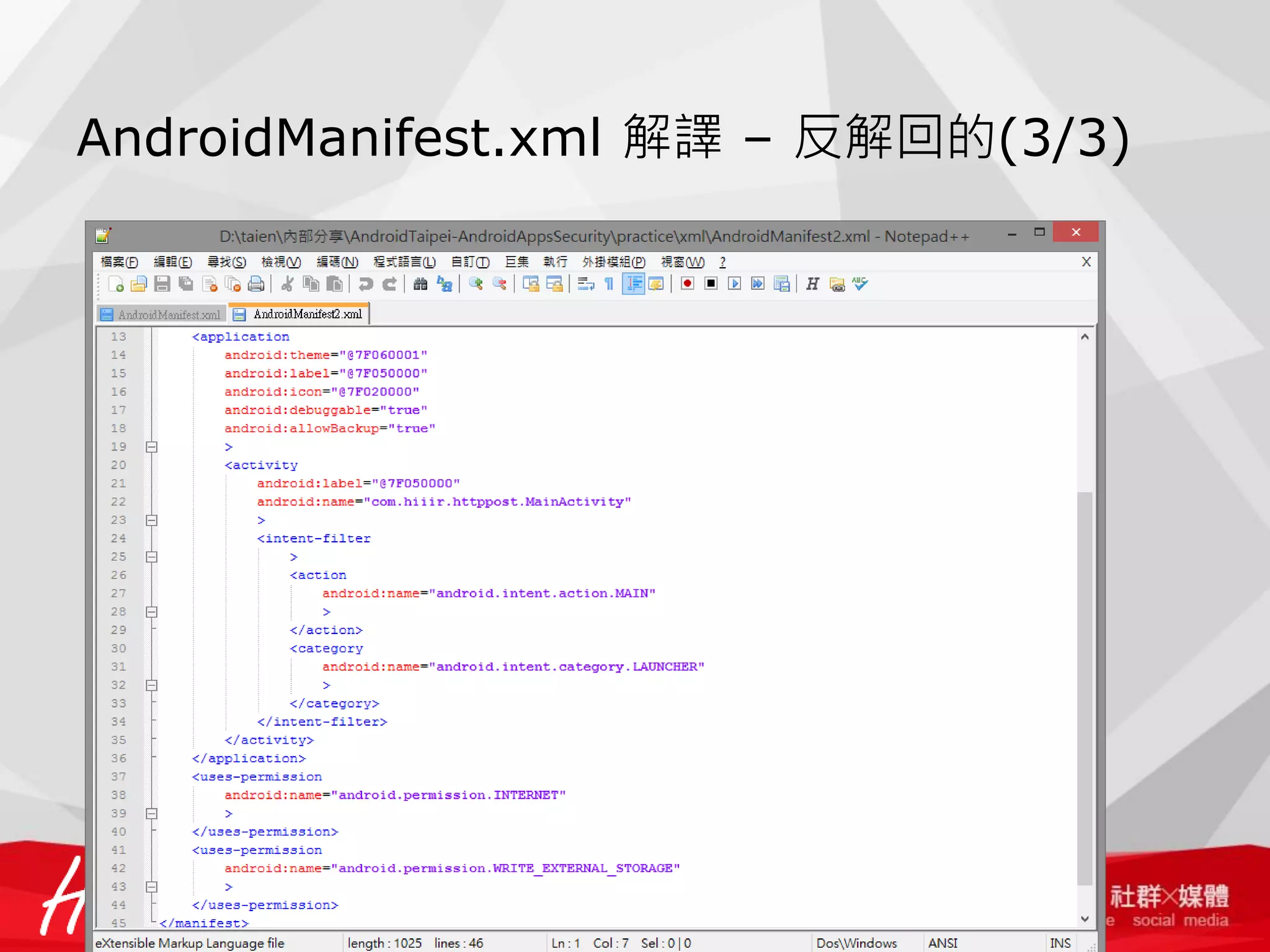Click folder-with-printer icon next to H
The height and width of the screenshot is (952, 1270).
click(837, 284)
